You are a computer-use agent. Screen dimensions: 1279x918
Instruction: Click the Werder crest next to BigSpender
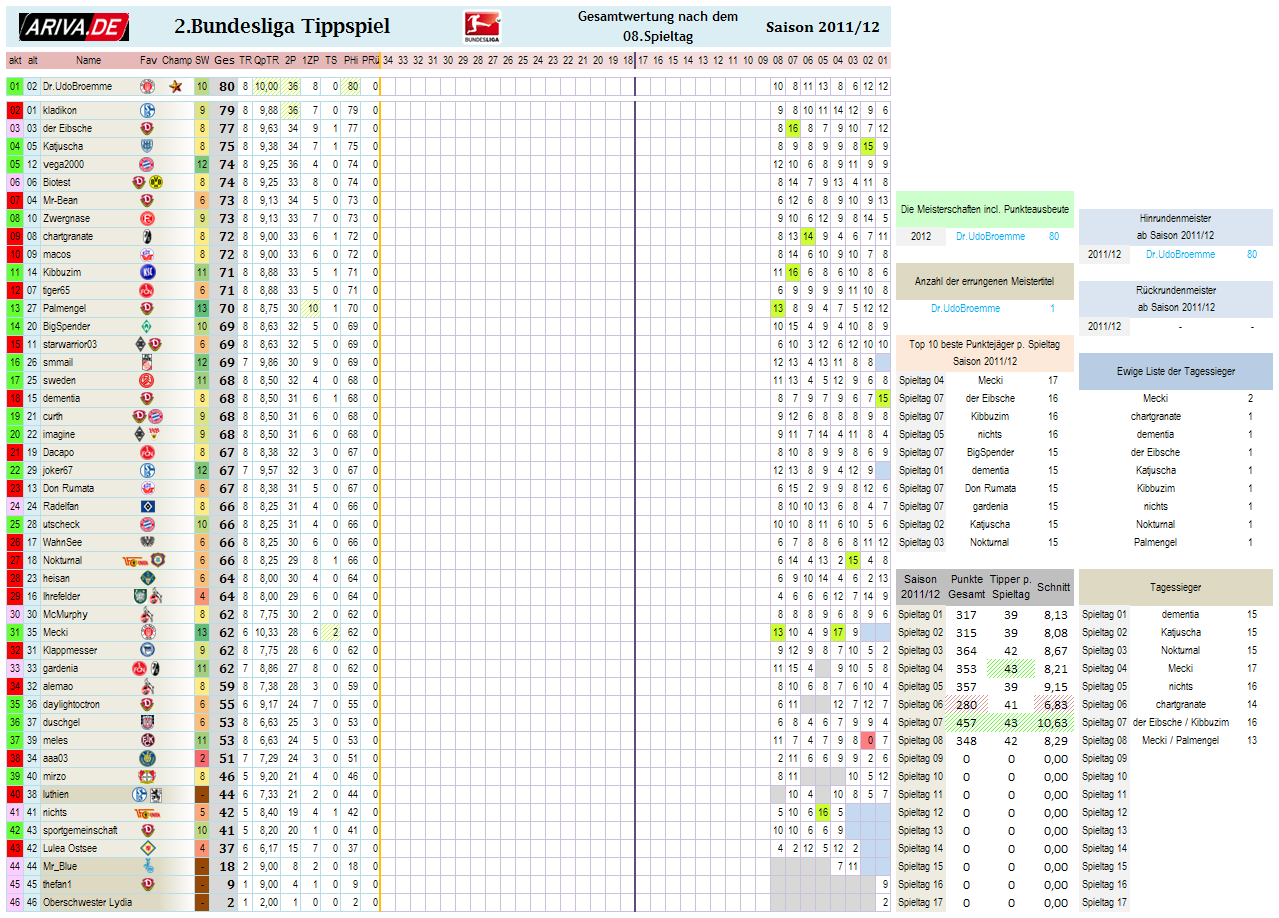tap(147, 327)
